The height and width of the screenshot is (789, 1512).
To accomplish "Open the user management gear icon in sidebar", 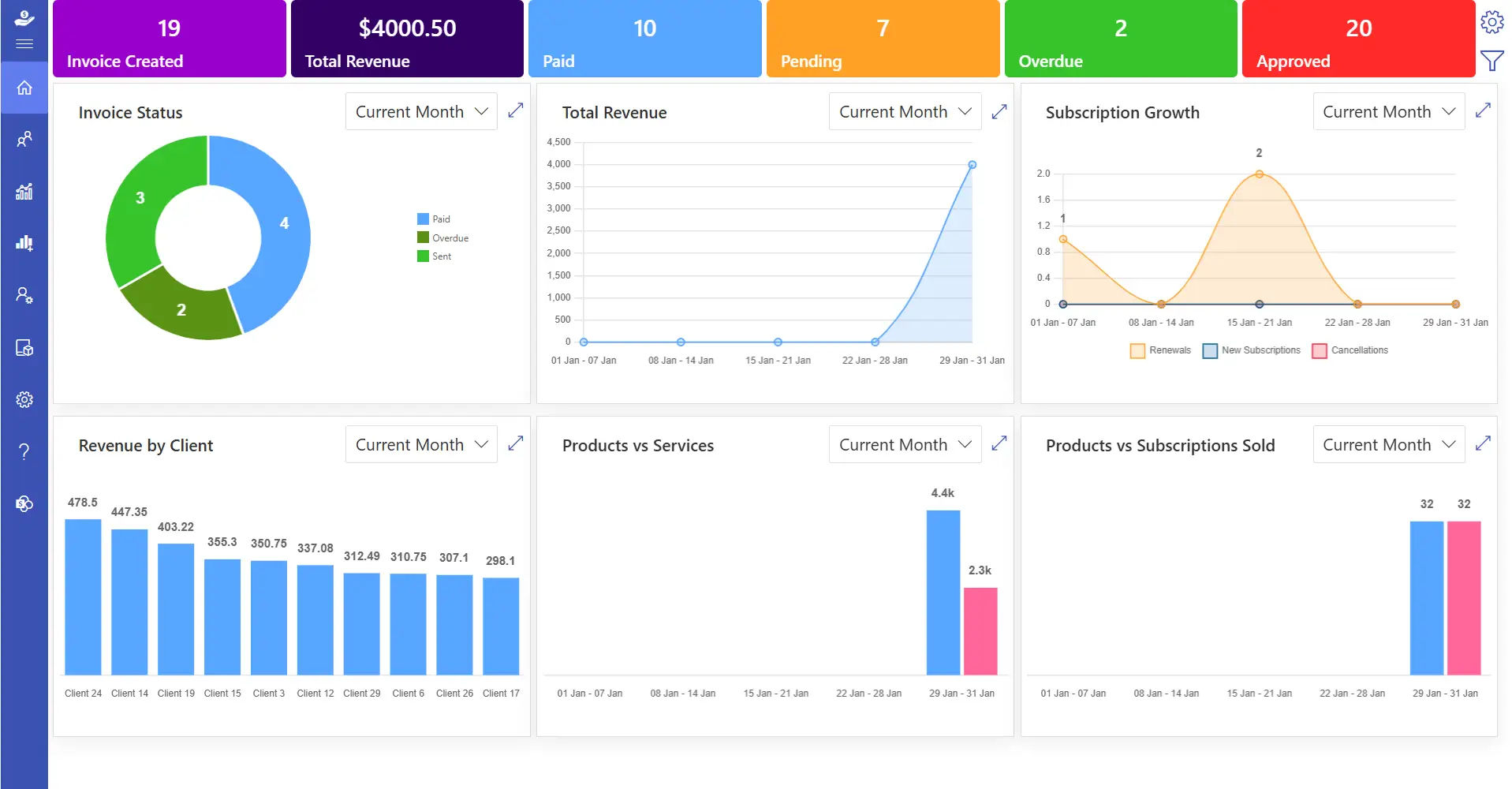I will [x=24, y=295].
